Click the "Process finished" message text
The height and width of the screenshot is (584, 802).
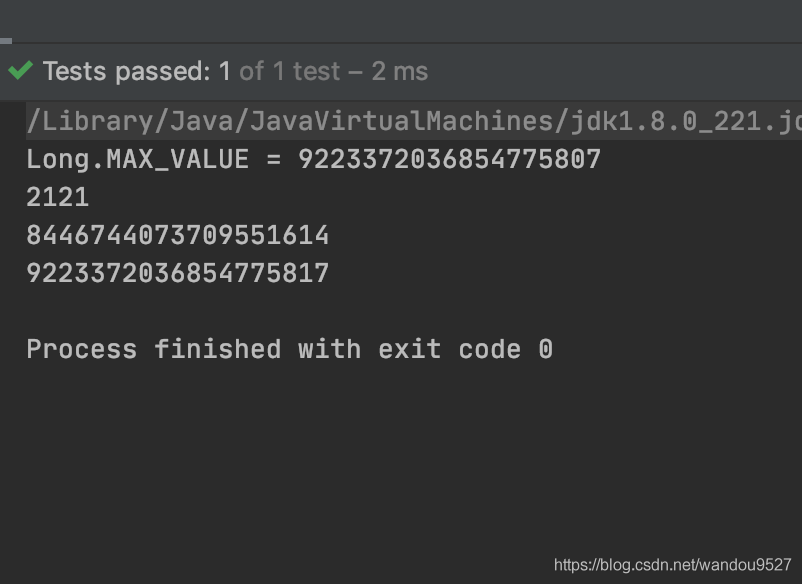click(x=153, y=349)
